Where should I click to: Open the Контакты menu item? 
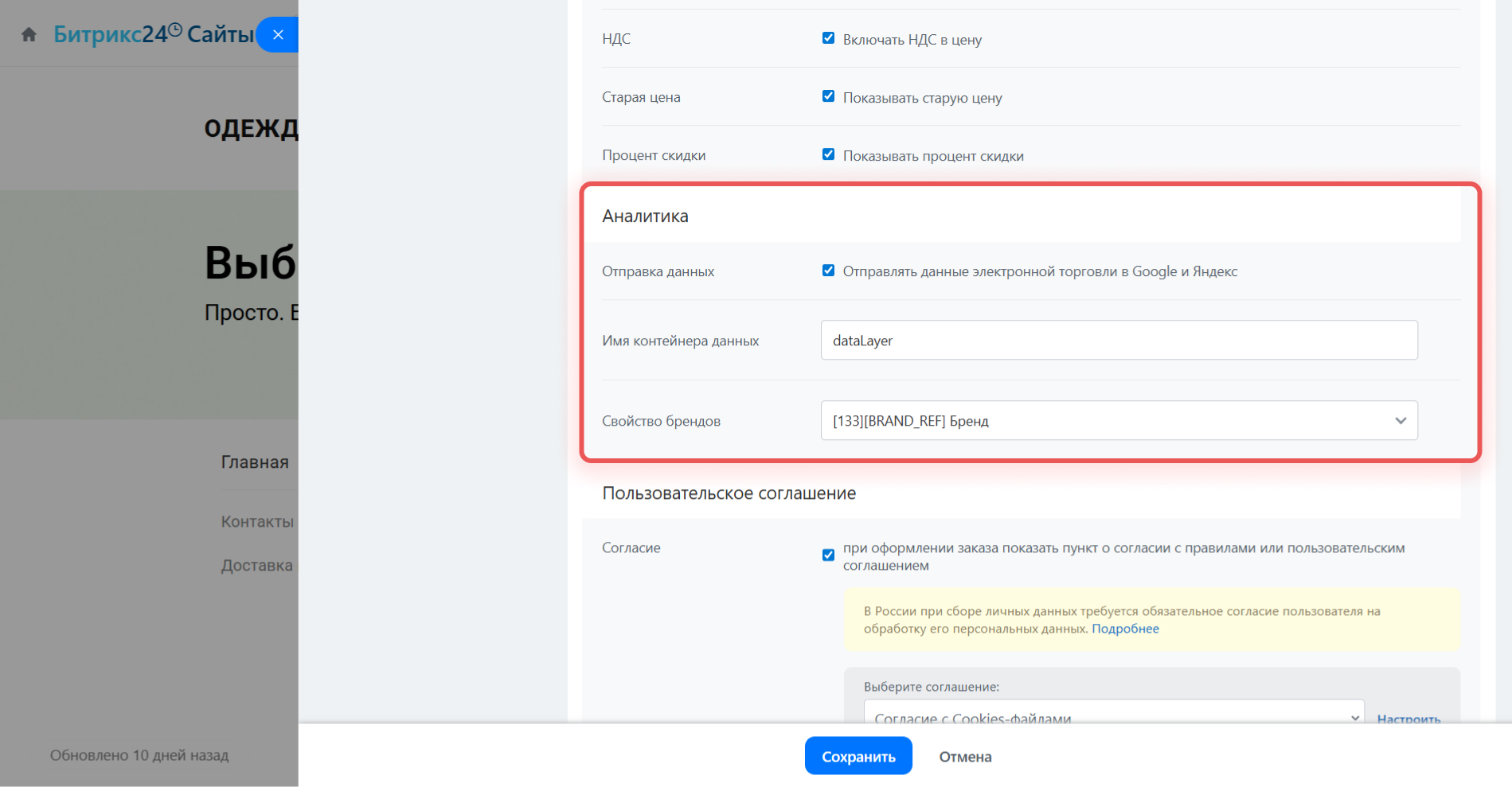[x=257, y=522]
